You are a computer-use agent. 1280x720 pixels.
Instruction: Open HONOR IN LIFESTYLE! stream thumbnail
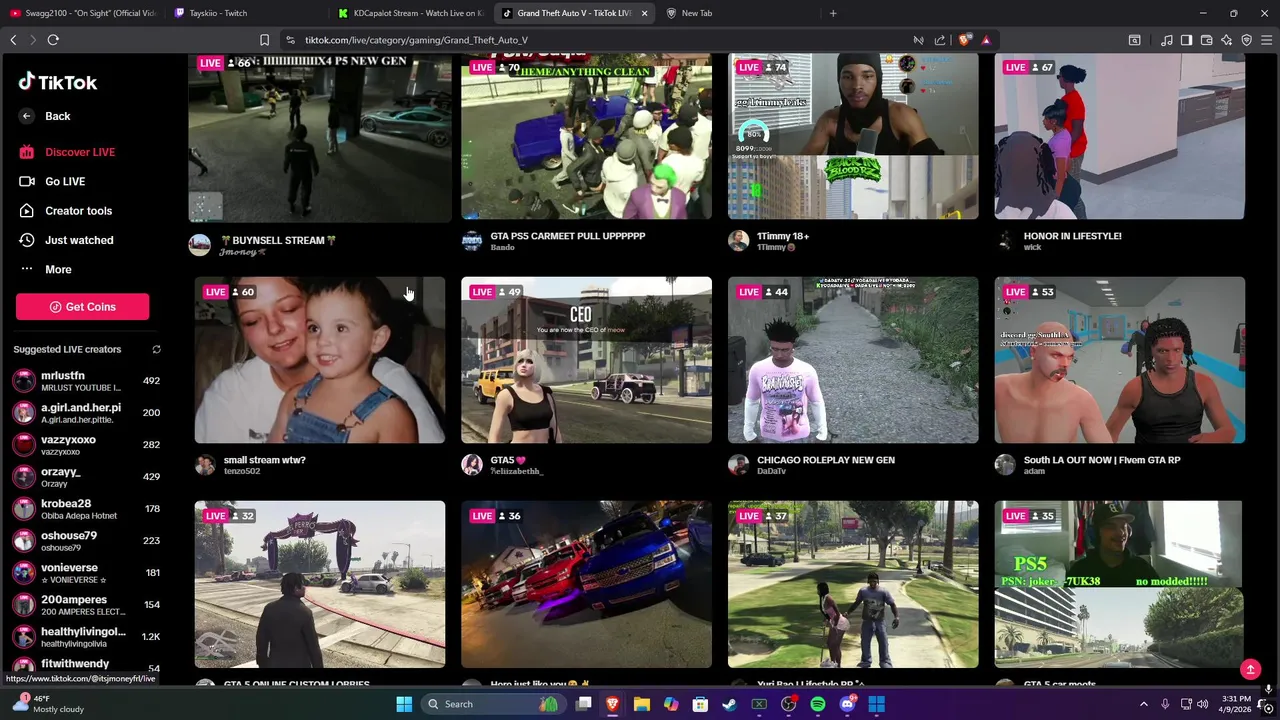[x=1119, y=137]
